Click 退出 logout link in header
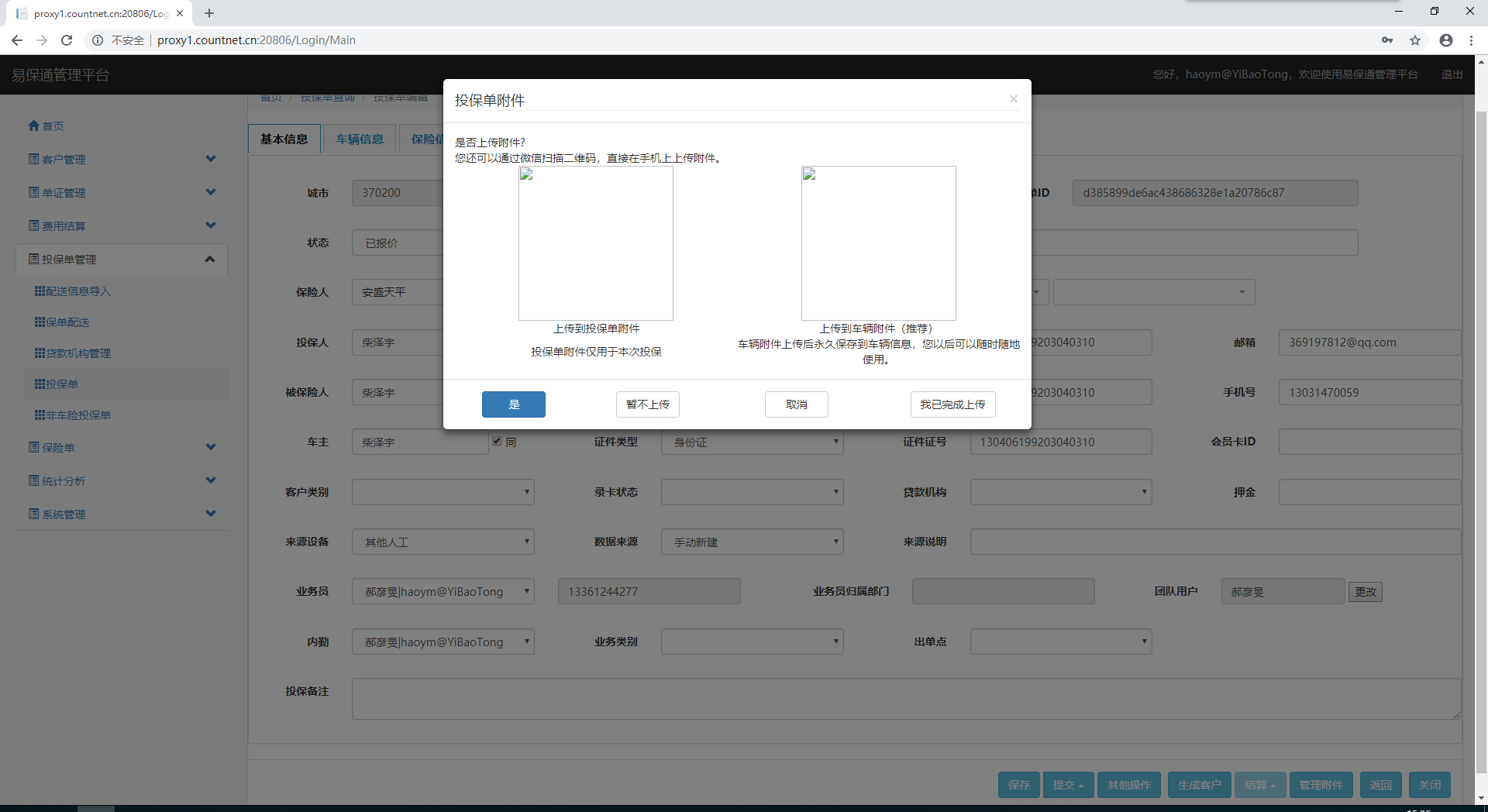Image resolution: width=1488 pixels, height=812 pixels. 1452,74
